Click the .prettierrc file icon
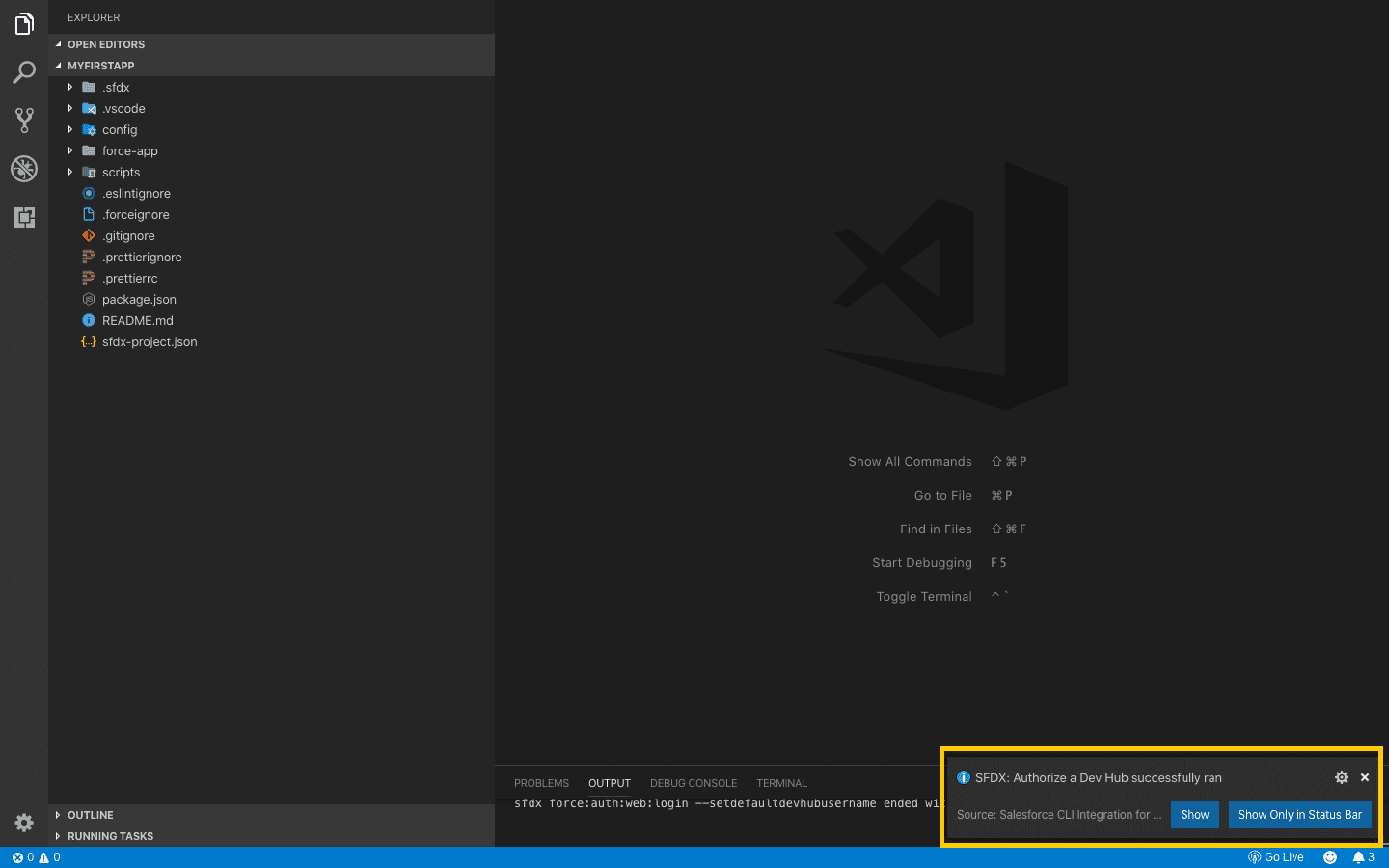The image size is (1389, 868). coord(89,278)
